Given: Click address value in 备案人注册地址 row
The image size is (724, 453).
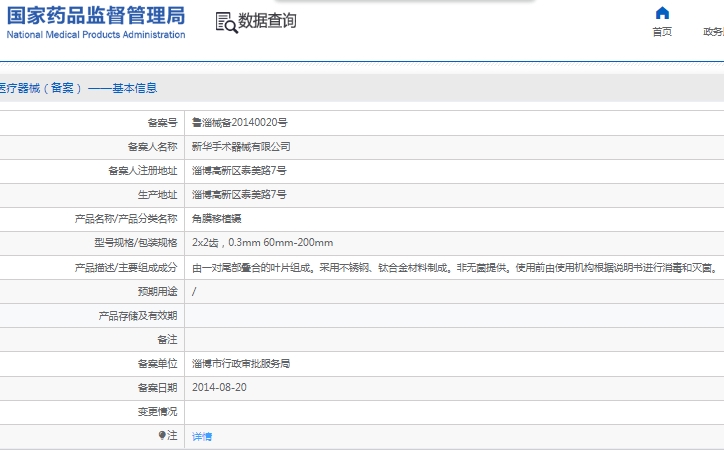Looking at the screenshot, I should click(x=239, y=170).
